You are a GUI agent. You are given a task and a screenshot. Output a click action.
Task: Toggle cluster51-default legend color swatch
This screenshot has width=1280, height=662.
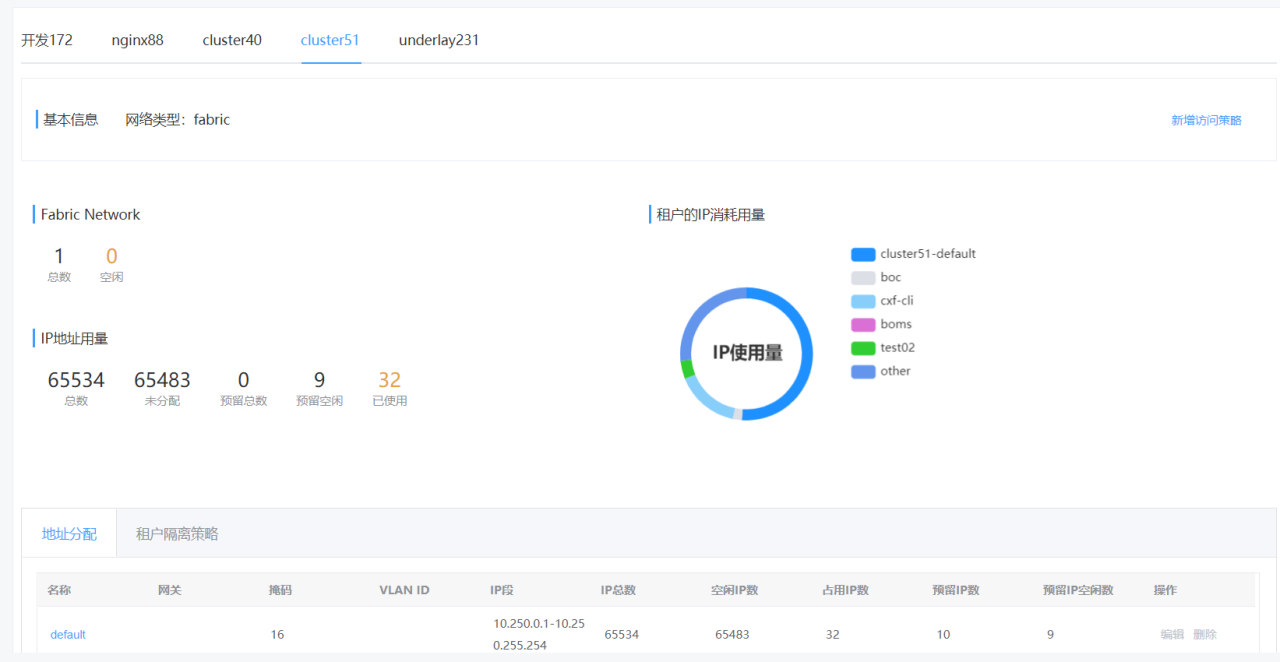pyautogui.click(x=863, y=254)
